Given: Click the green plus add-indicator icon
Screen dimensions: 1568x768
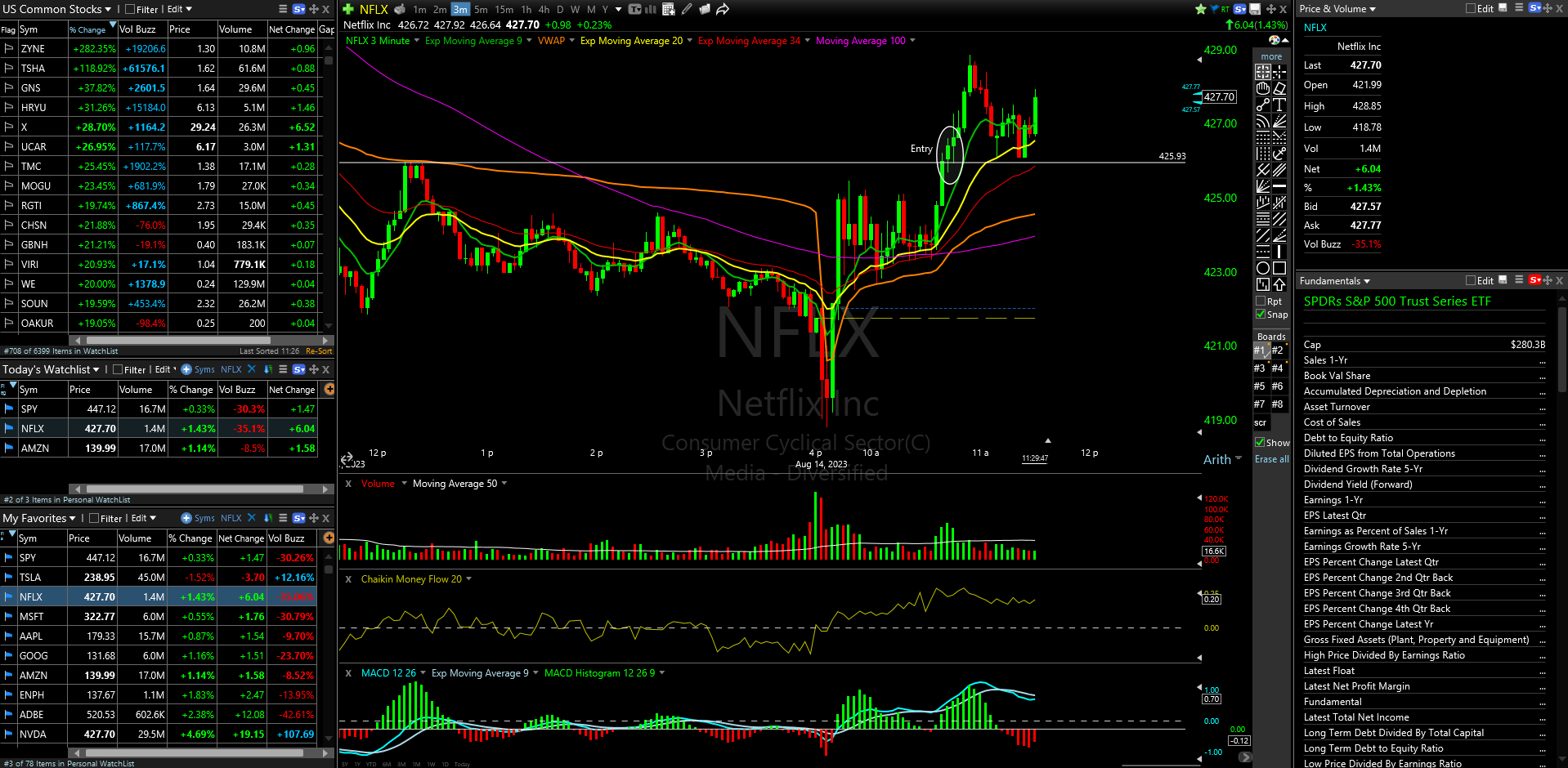Looking at the screenshot, I should click(348, 9).
